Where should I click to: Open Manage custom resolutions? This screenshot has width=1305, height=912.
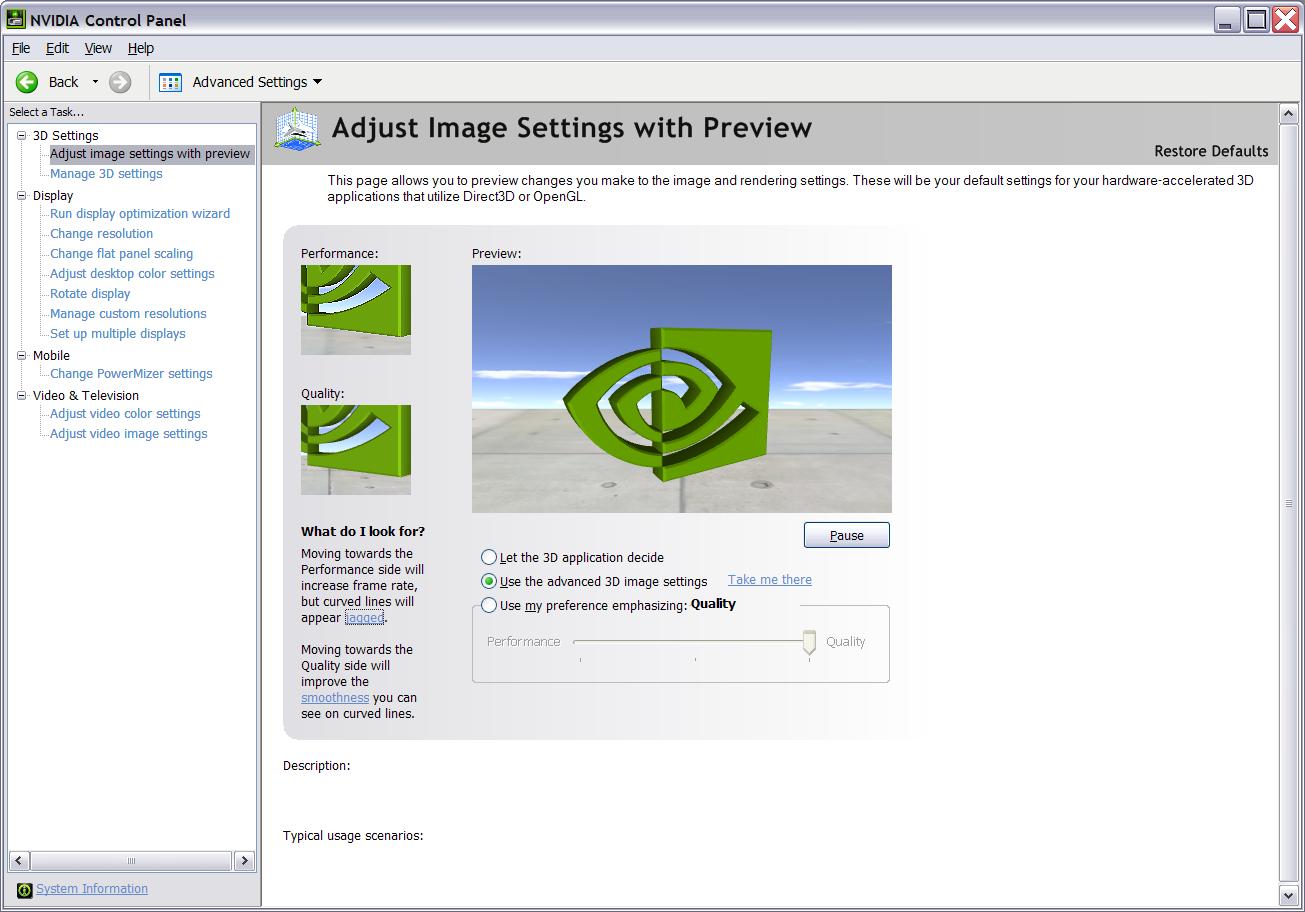tap(128, 314)
